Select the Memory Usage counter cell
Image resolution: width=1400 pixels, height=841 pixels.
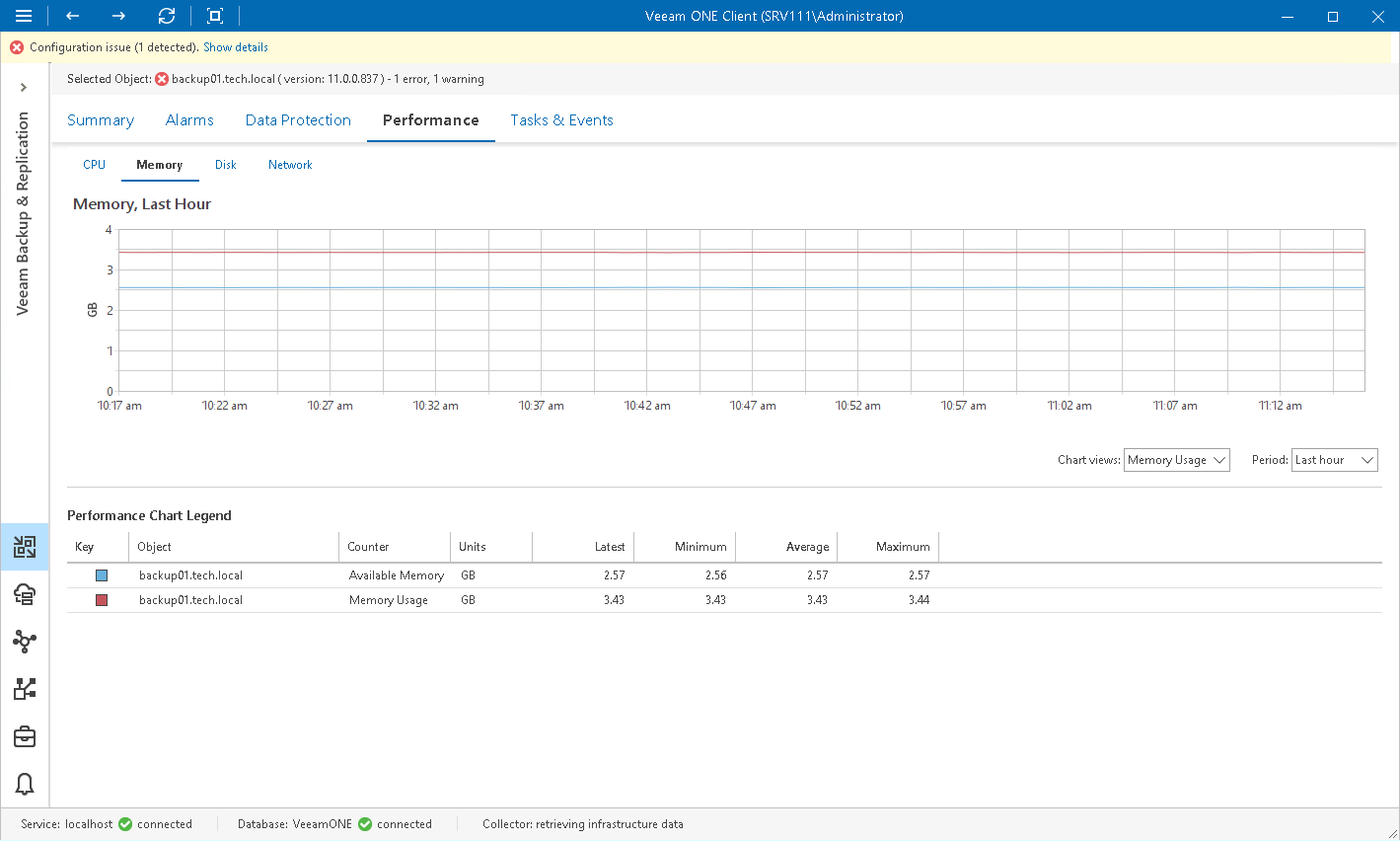(389, 600)
